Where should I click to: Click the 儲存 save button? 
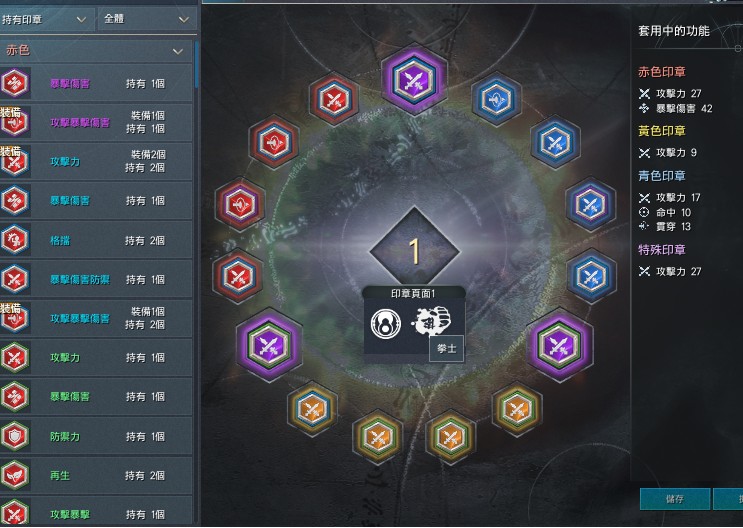pyautogui.click(x=675, y=499)
